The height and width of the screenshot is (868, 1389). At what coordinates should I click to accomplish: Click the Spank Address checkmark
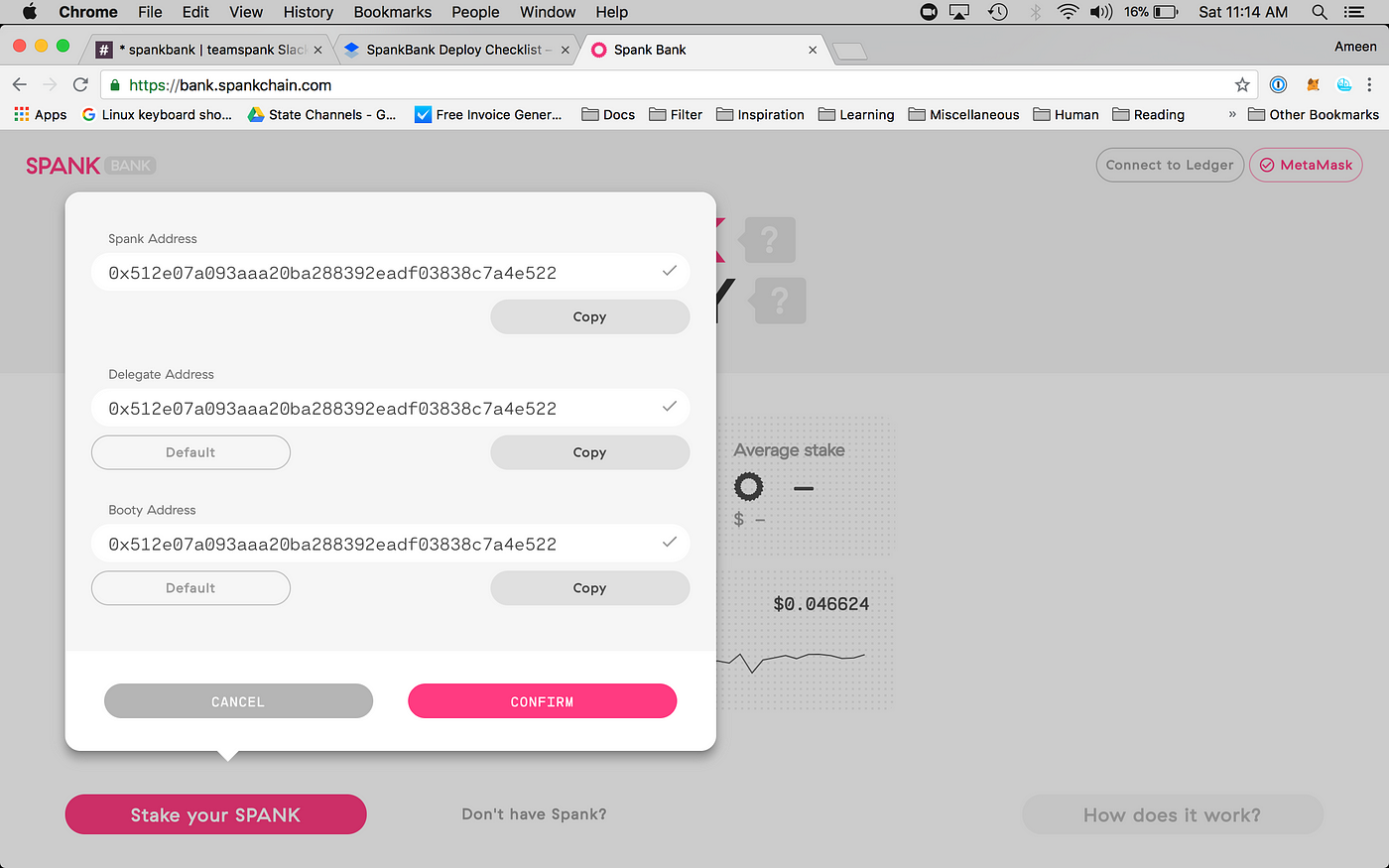click(x=670, y=271)
